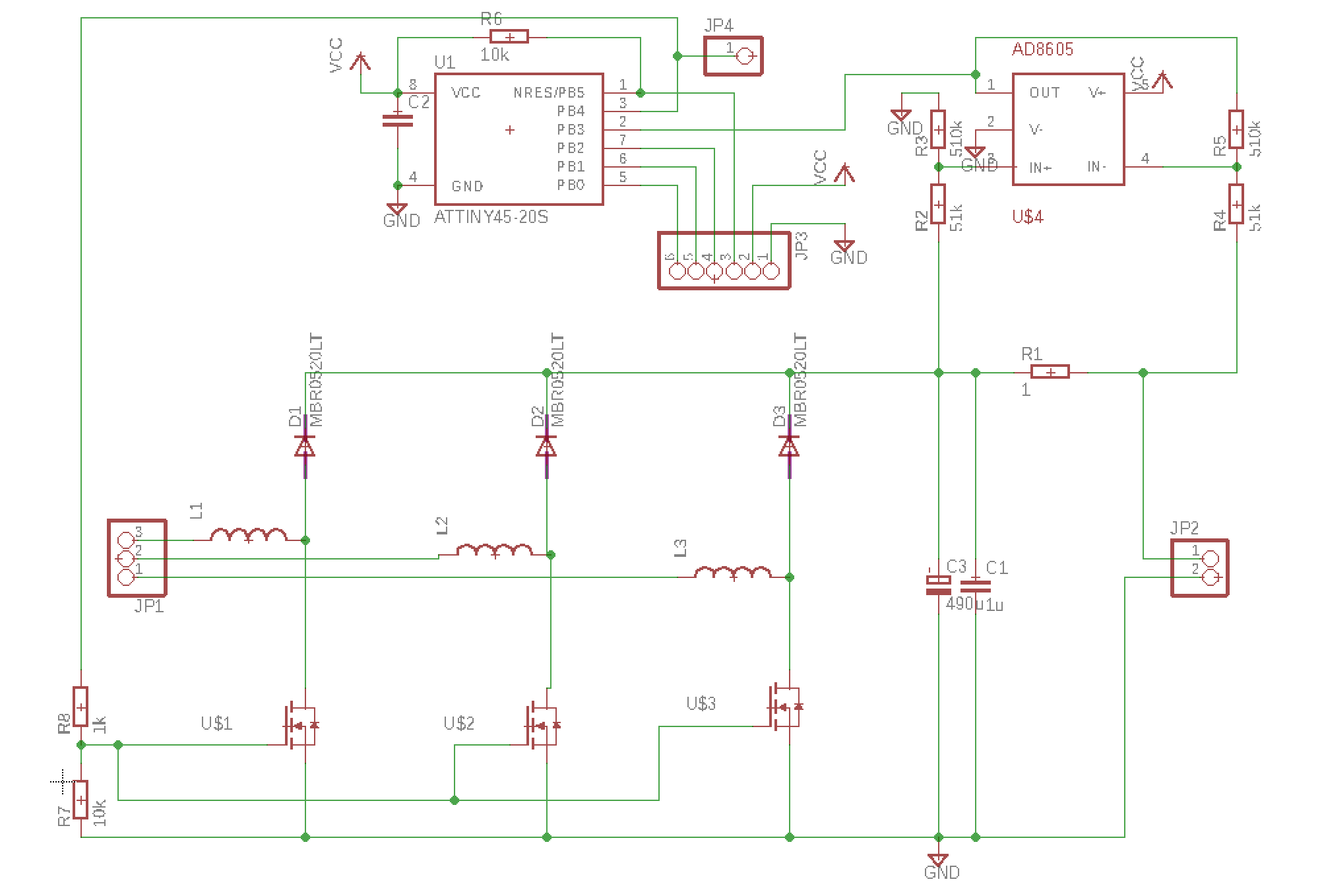Viewport: 1322px width, 896px height.
Task: Select resistor R3 510k symbol
Action: point(938,129)
